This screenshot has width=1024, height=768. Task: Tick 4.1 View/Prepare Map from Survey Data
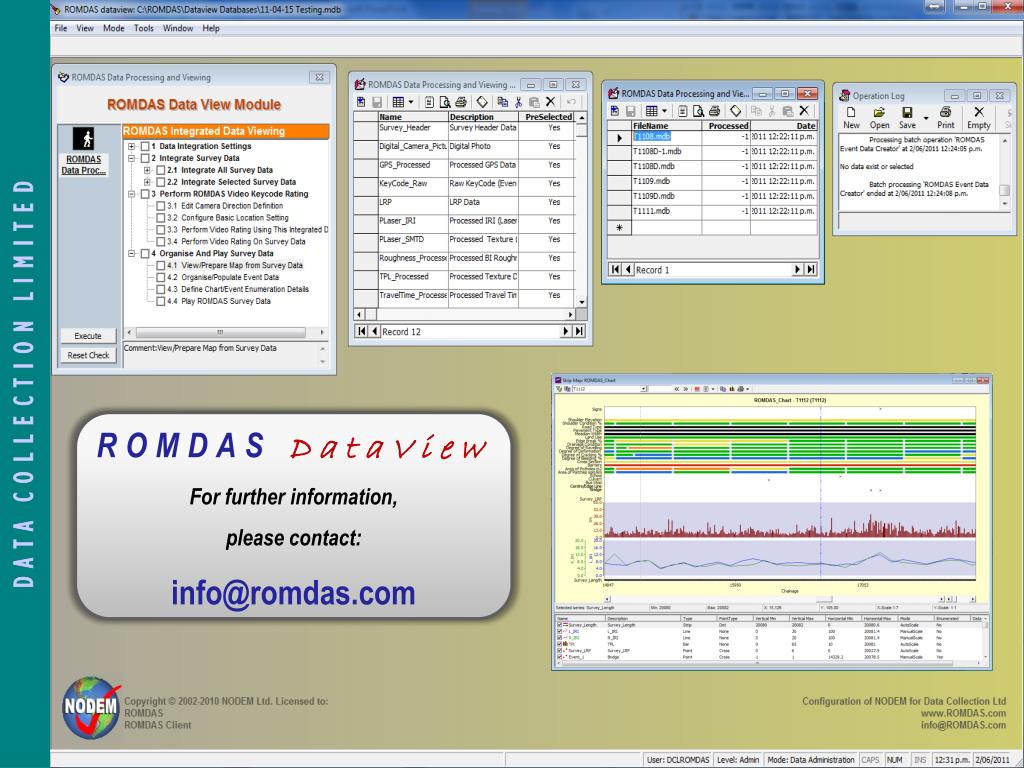(161, 265)
